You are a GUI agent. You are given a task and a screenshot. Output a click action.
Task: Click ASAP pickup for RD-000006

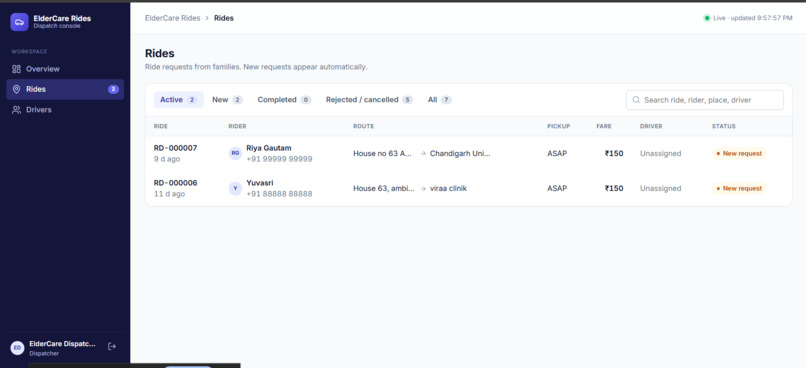(557, 188)
